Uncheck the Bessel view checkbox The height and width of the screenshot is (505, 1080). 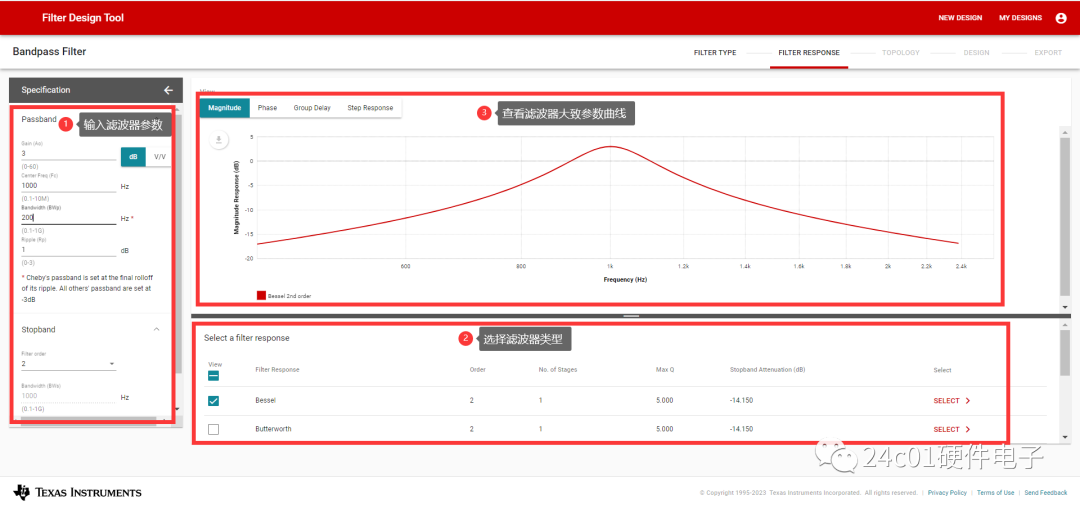pos(214,400)
